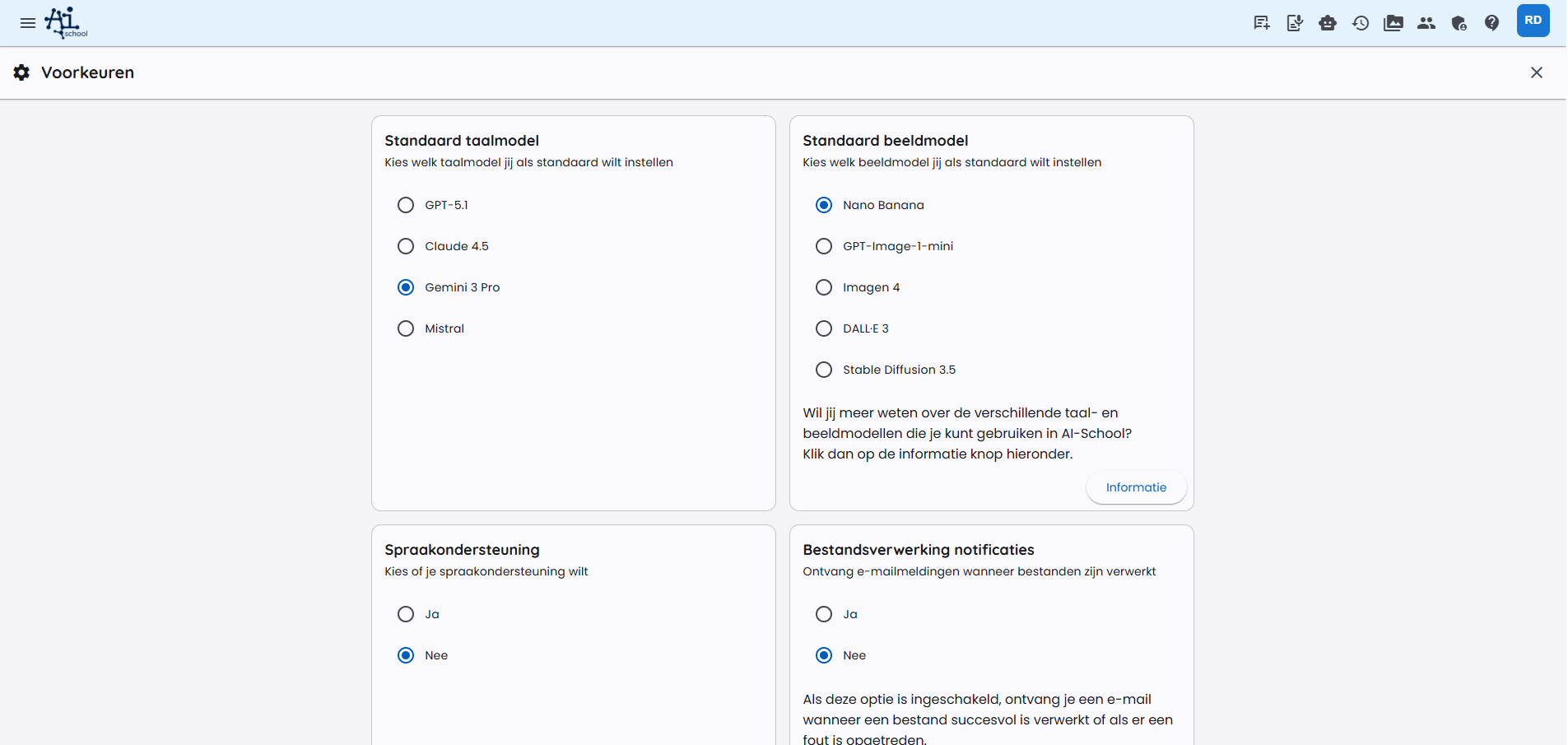Choose Imagen 4 image model
Screen dimensions: 1568x745
point(824,287)
